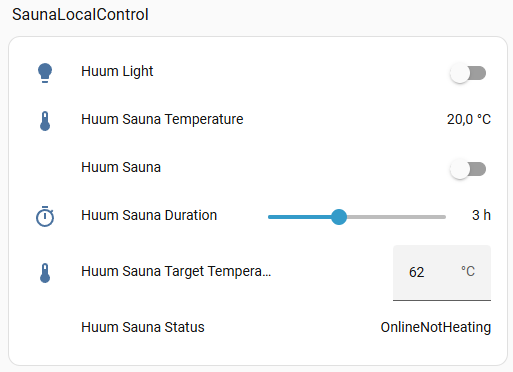Toggle the Huum Light switch
Screen dimensions: 513x372
(468, 73)
